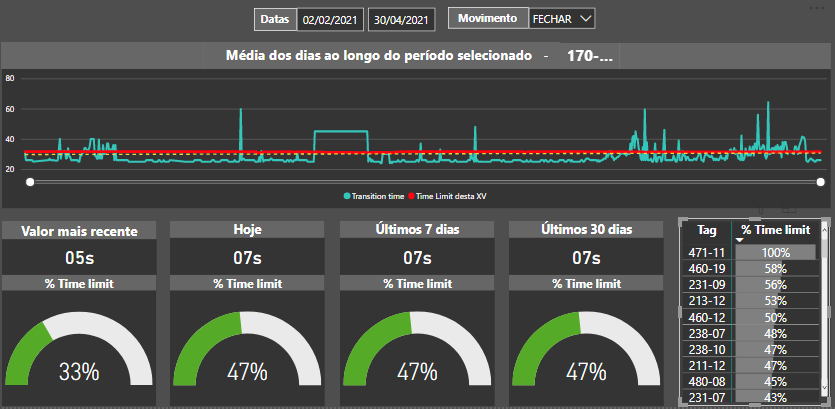835x409 pixels.
Task: Click the 48% time limit cell
Action: click(775, 333)
